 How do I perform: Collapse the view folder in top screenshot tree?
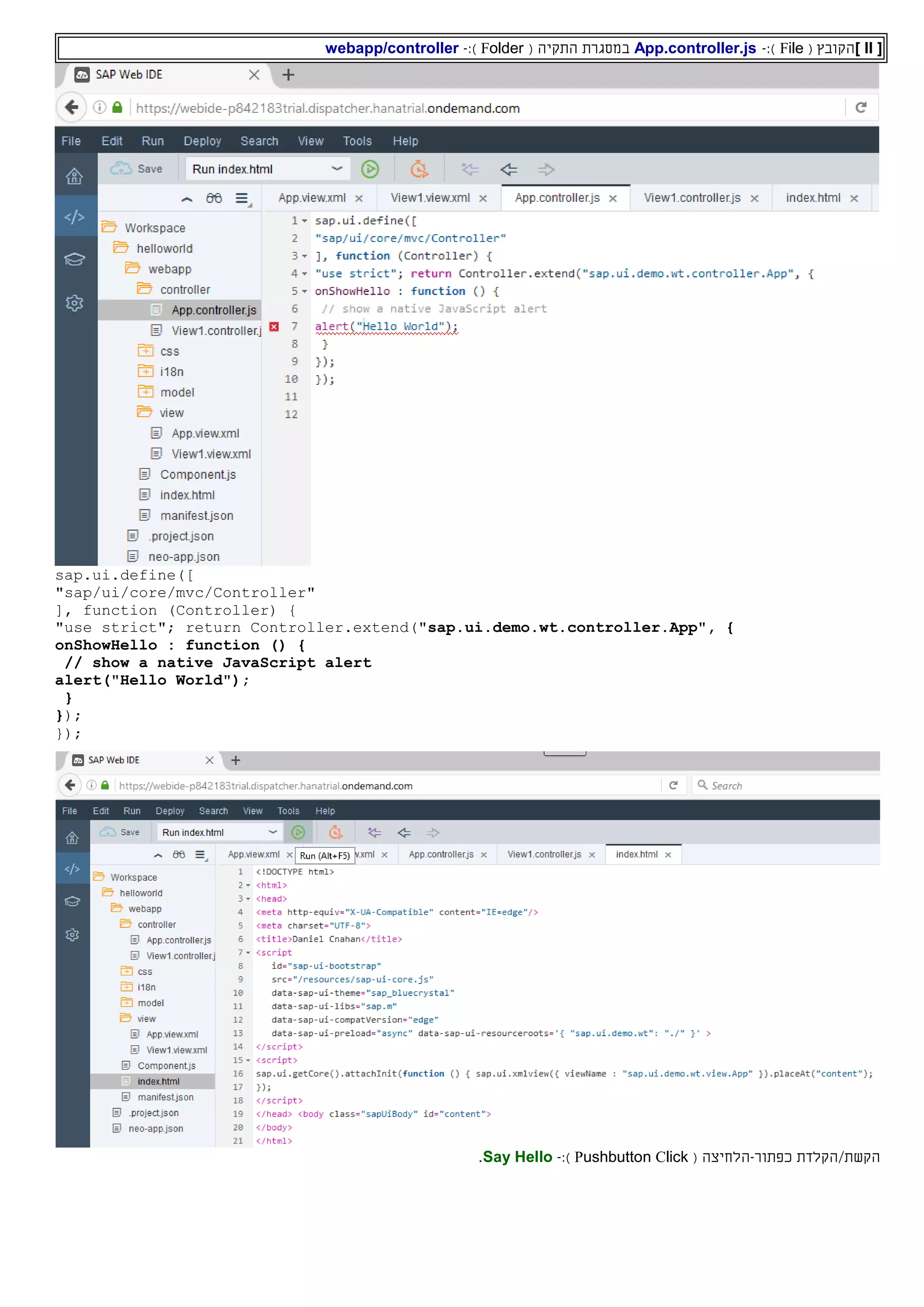(144, 412)
